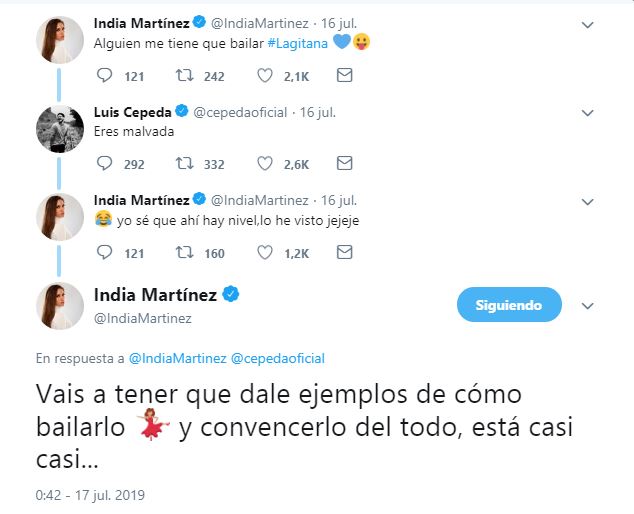Reply to Luis Cepeda's "Eres malvada" tweet
The width and height of the screenshot is (634, 514).
point(104,164)
